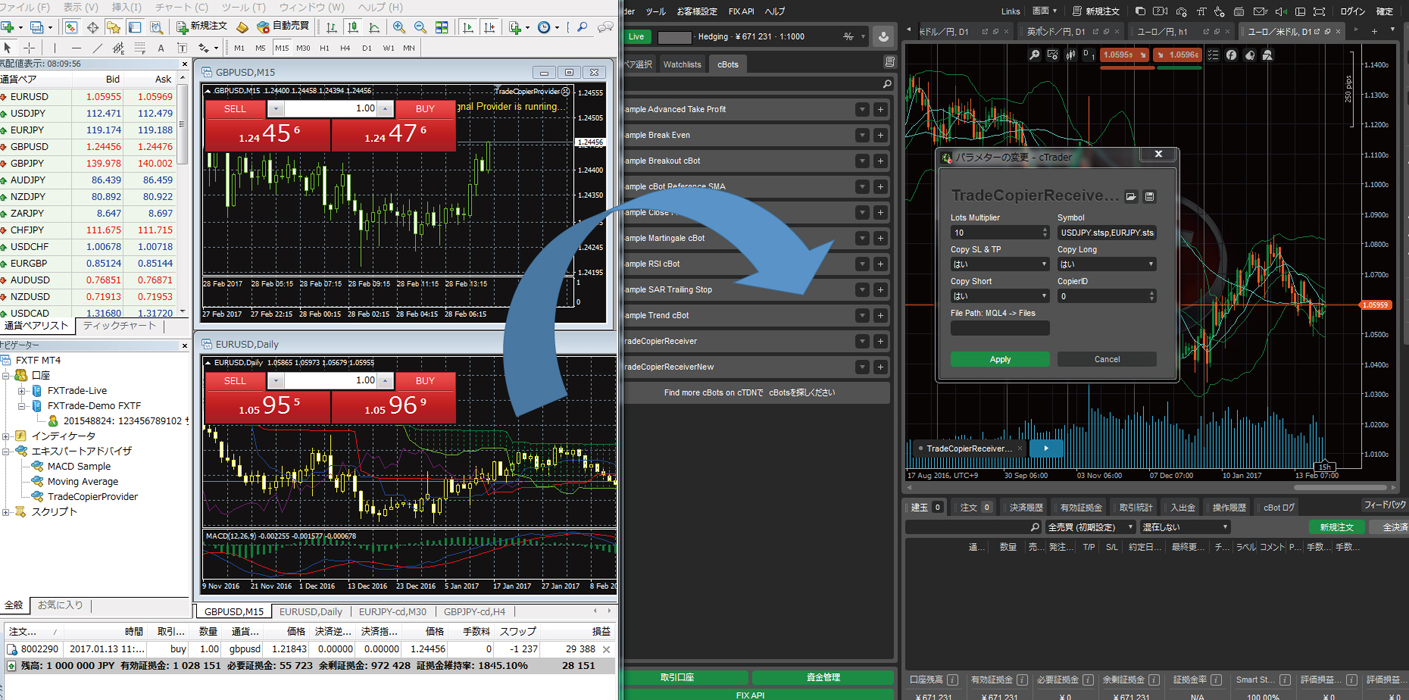Select the arrow cursor tool in MT4
The height and width of the screenshot is (700, 1409).
pyautogui.click(x=8, y=48)
